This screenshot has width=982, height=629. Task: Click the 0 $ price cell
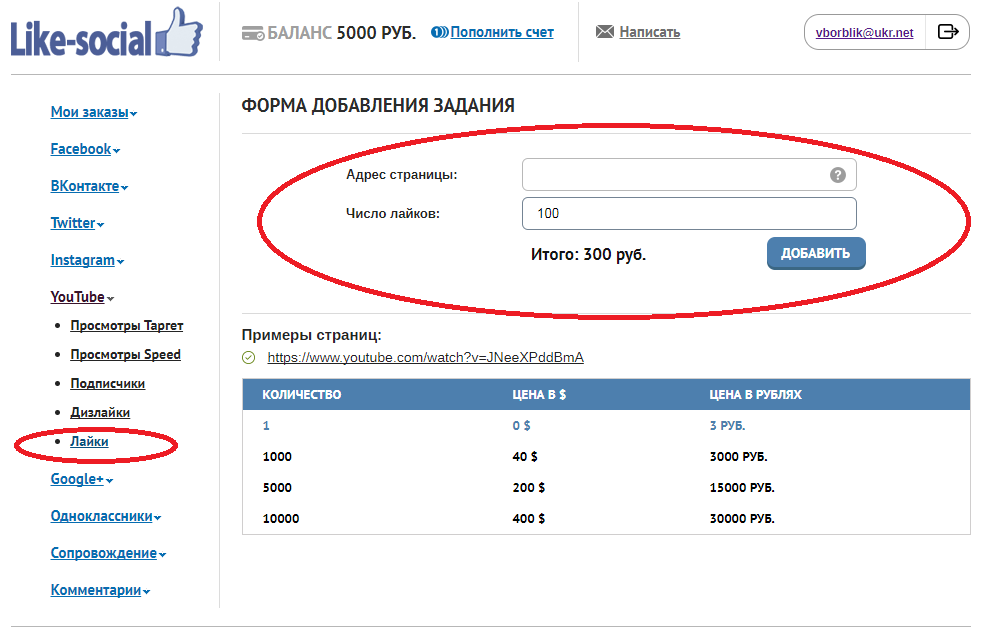(x=521, y=425)
